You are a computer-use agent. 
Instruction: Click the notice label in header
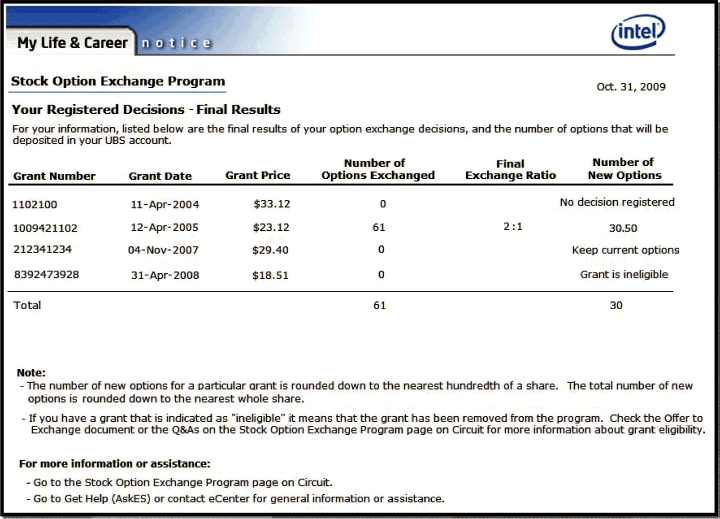pyautogui.click(x=175, y=43)
